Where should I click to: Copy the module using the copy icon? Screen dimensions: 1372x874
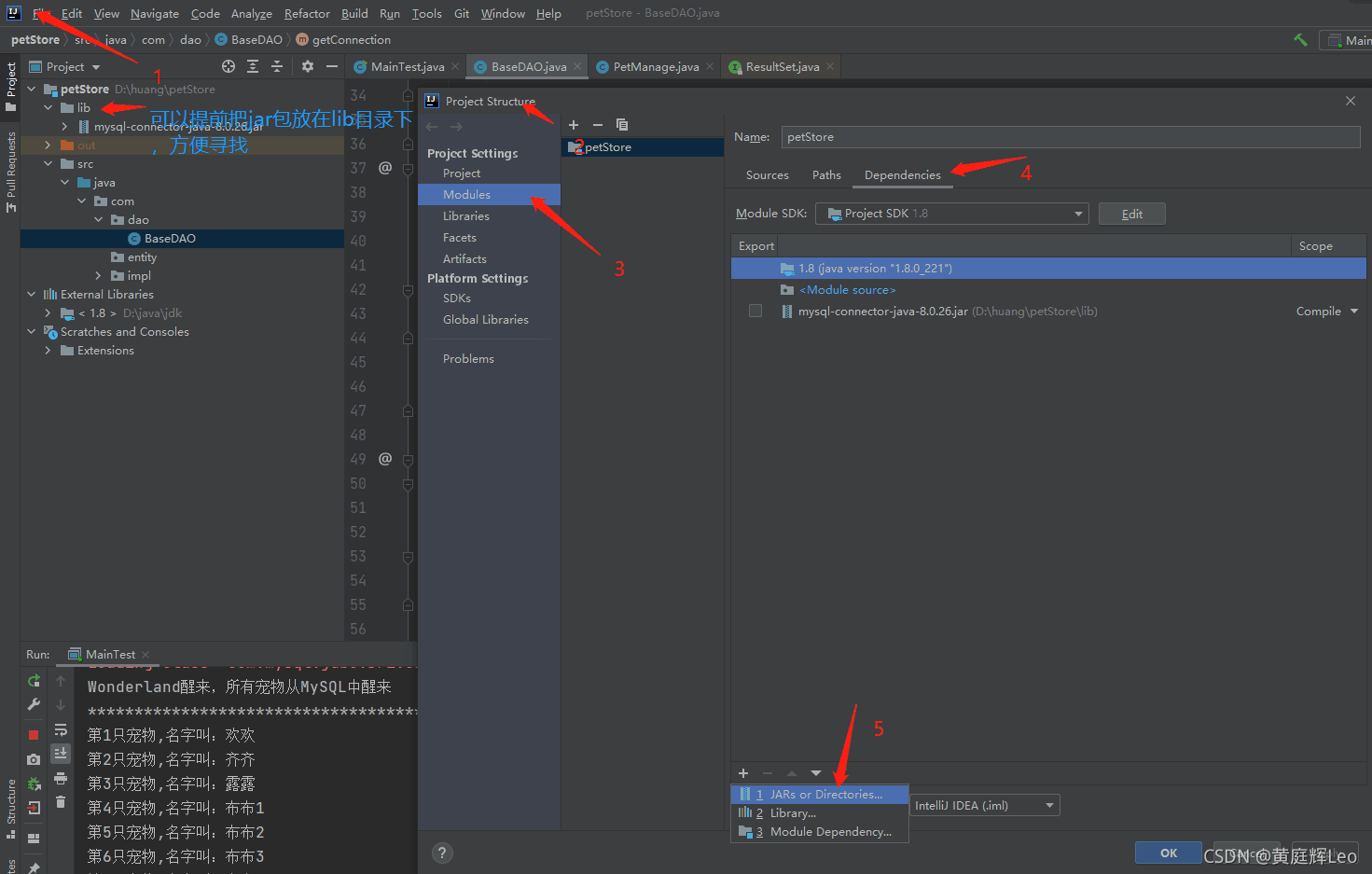tap(622, 124)
